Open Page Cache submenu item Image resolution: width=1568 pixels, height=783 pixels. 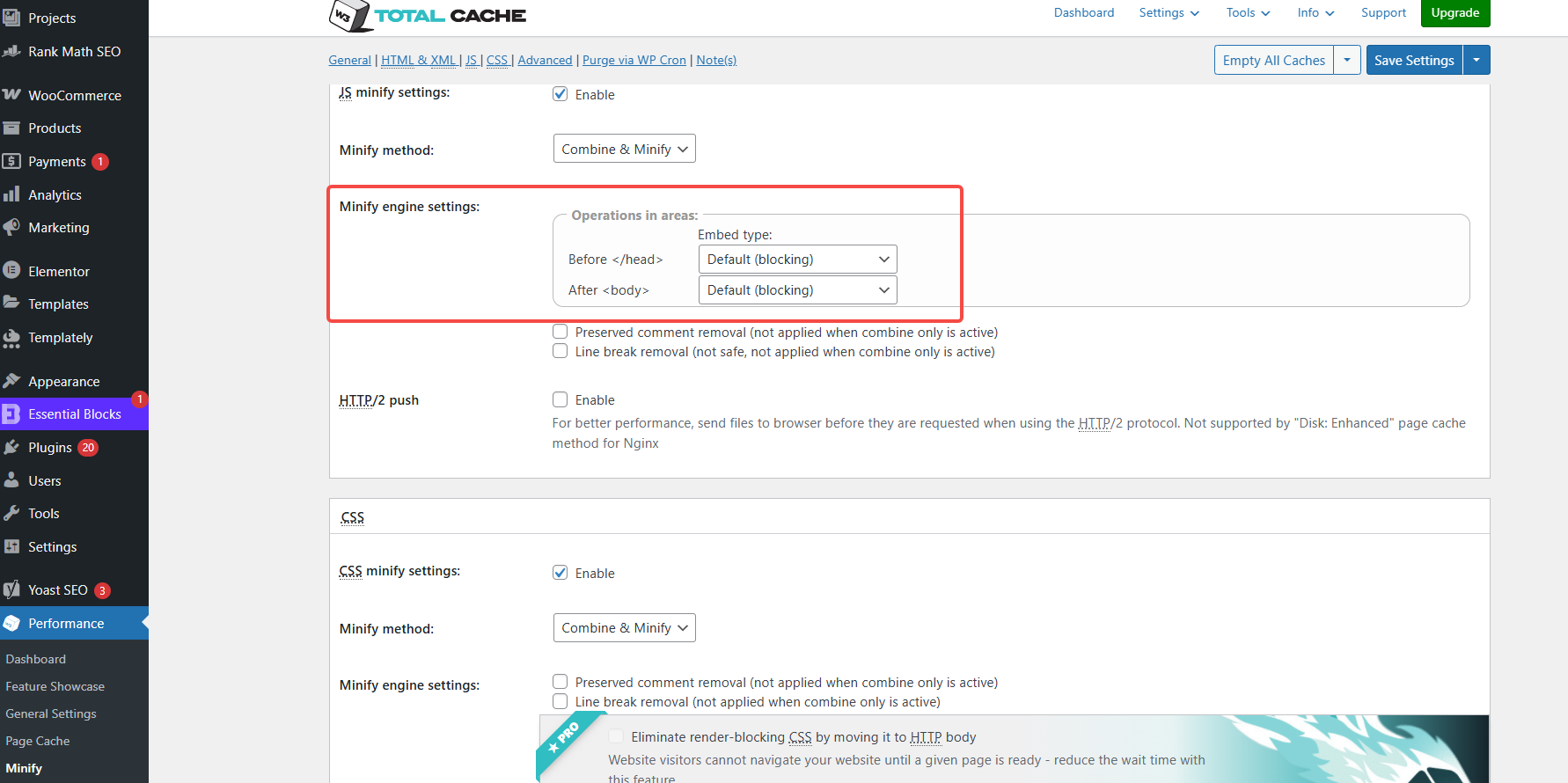[x=38, y=741]
